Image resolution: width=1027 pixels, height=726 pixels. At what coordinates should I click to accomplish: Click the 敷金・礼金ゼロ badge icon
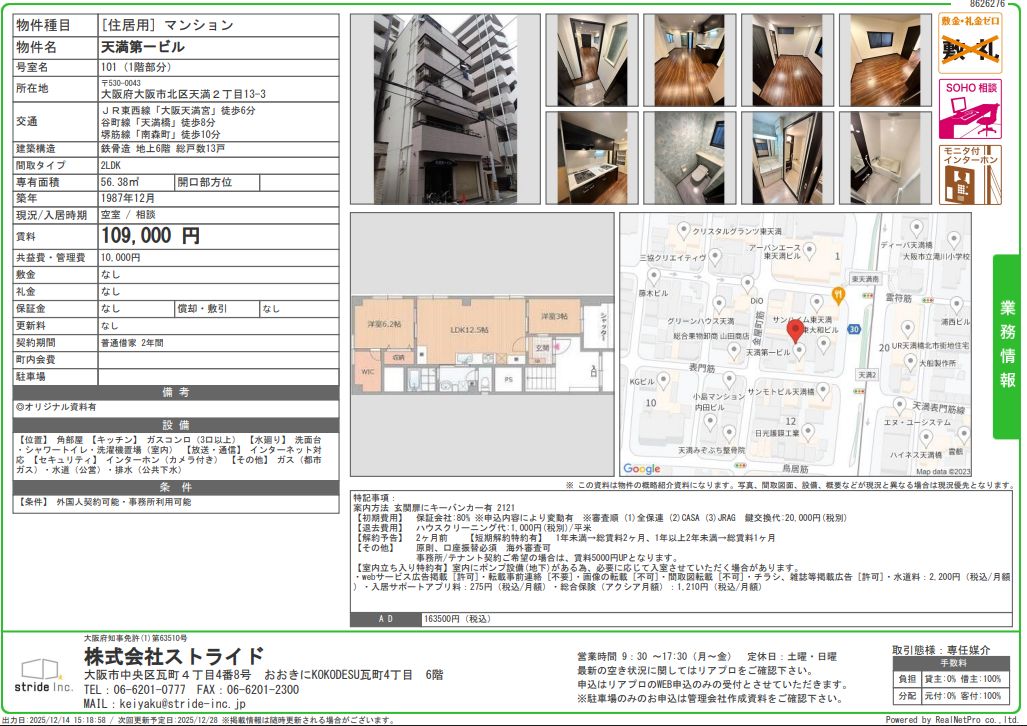[x=969, y=44]
